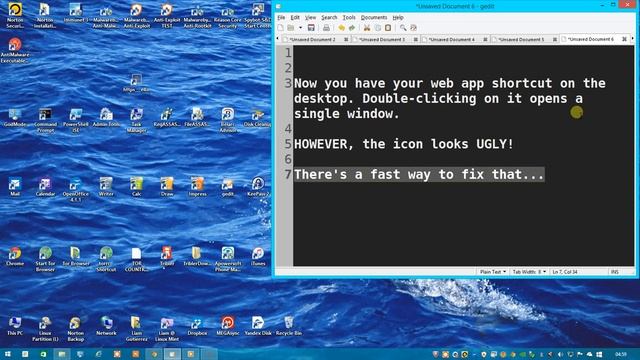Select the Writer desktop icon
The height and width of the screenshot is (360, 640).
[x=106, y=187]
